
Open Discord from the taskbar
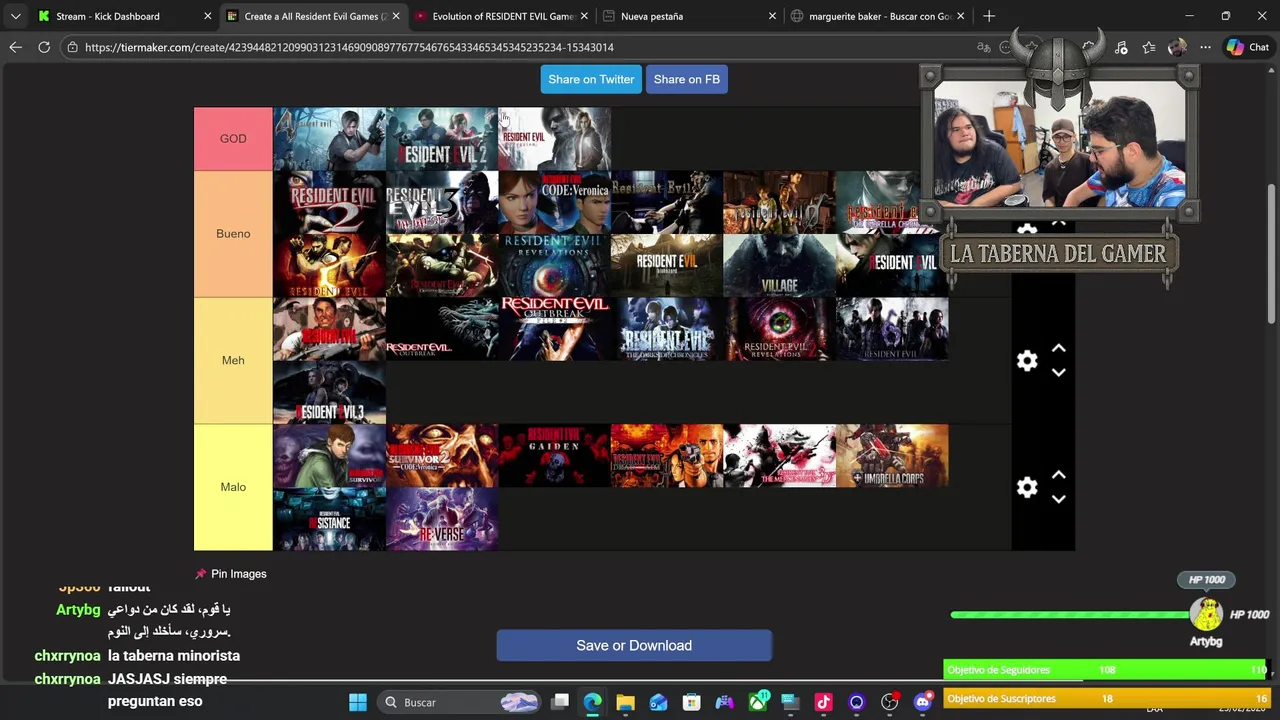click(922, 702)
